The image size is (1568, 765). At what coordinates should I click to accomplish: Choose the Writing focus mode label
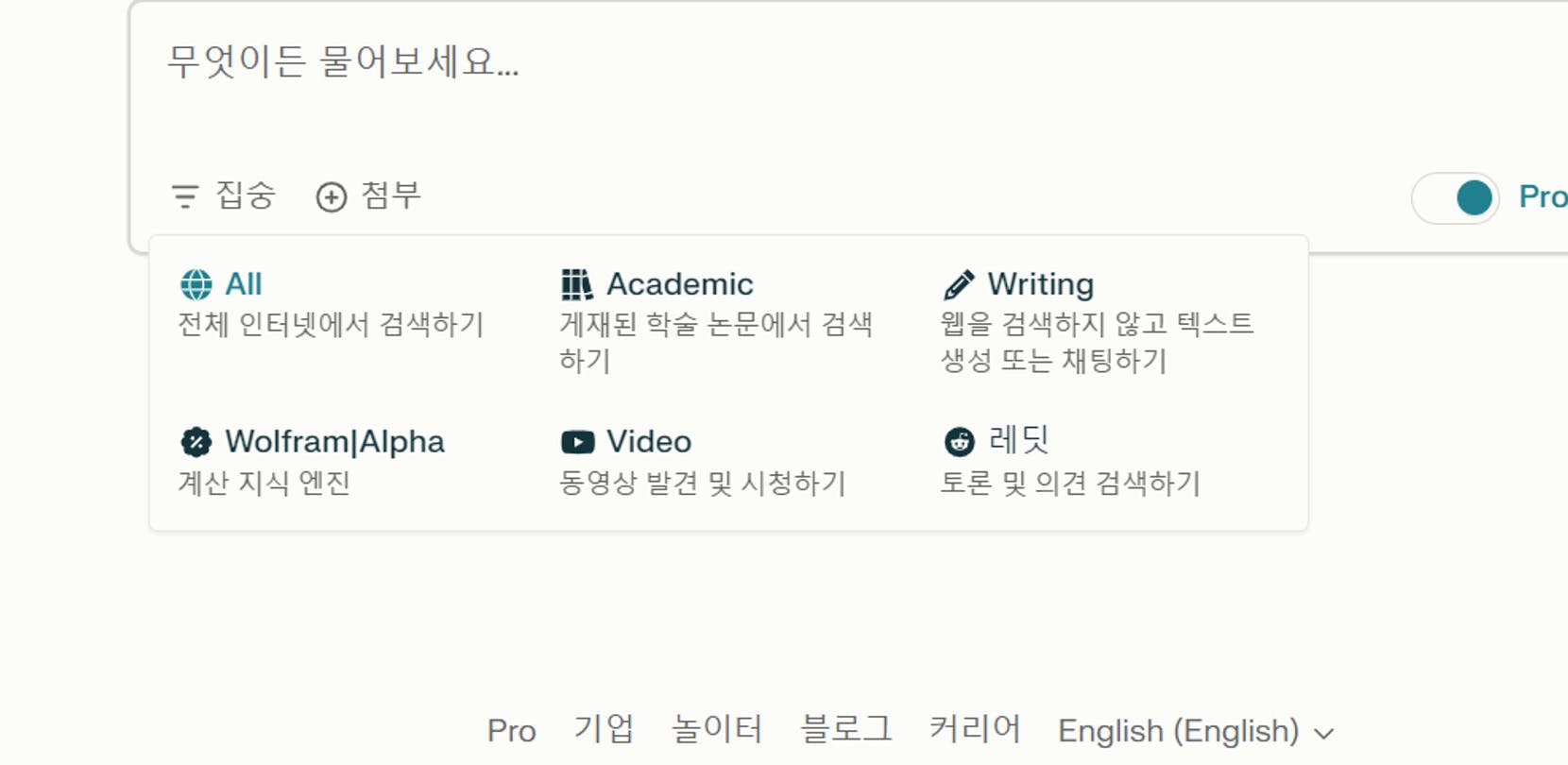click(x=1040, y=284)
